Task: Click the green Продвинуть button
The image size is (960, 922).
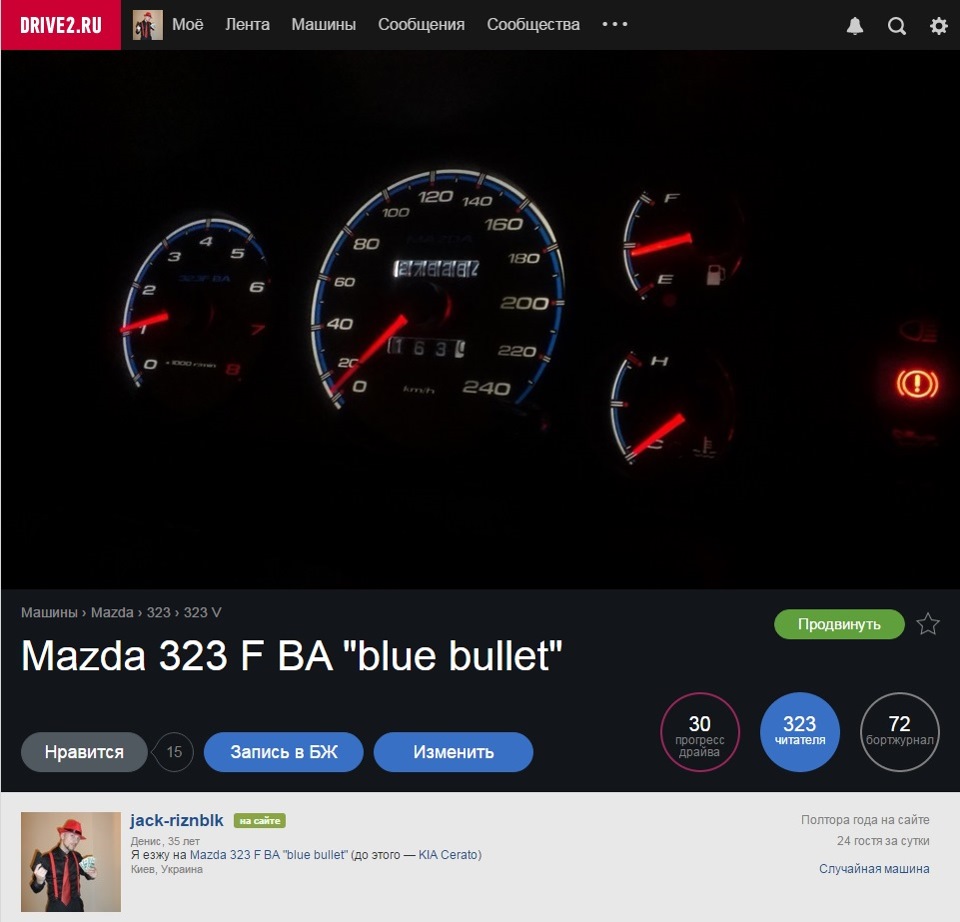Action: click(839, 624)
